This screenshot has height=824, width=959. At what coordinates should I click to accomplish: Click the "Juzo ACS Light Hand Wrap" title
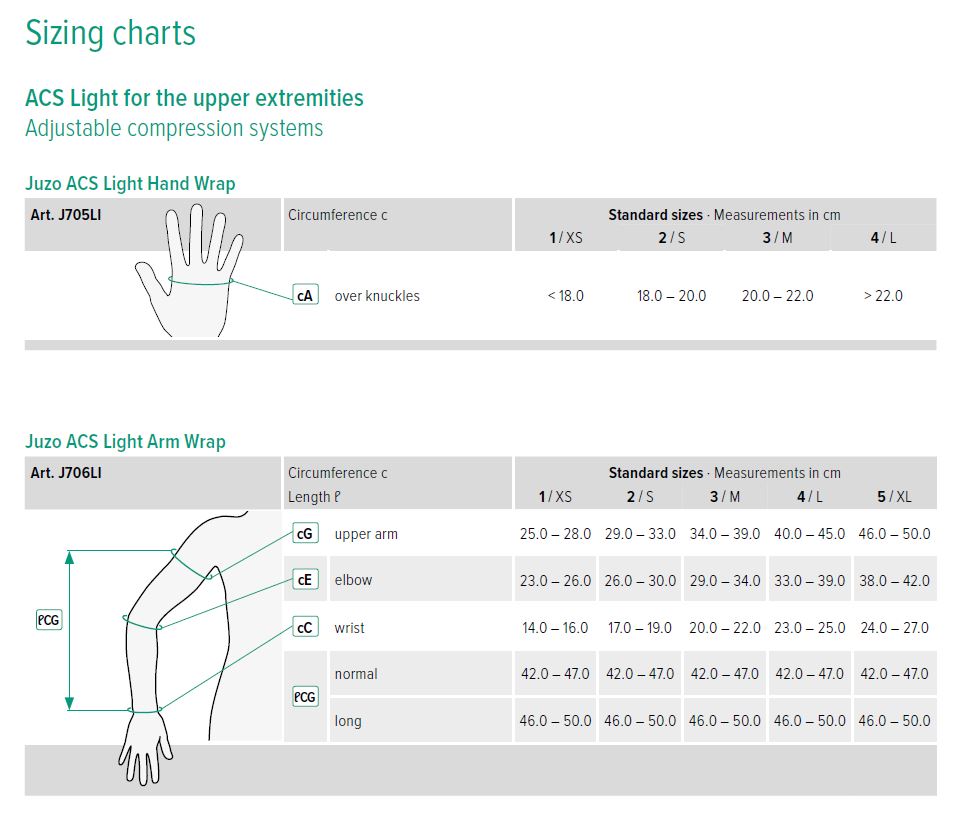(130, 184)
